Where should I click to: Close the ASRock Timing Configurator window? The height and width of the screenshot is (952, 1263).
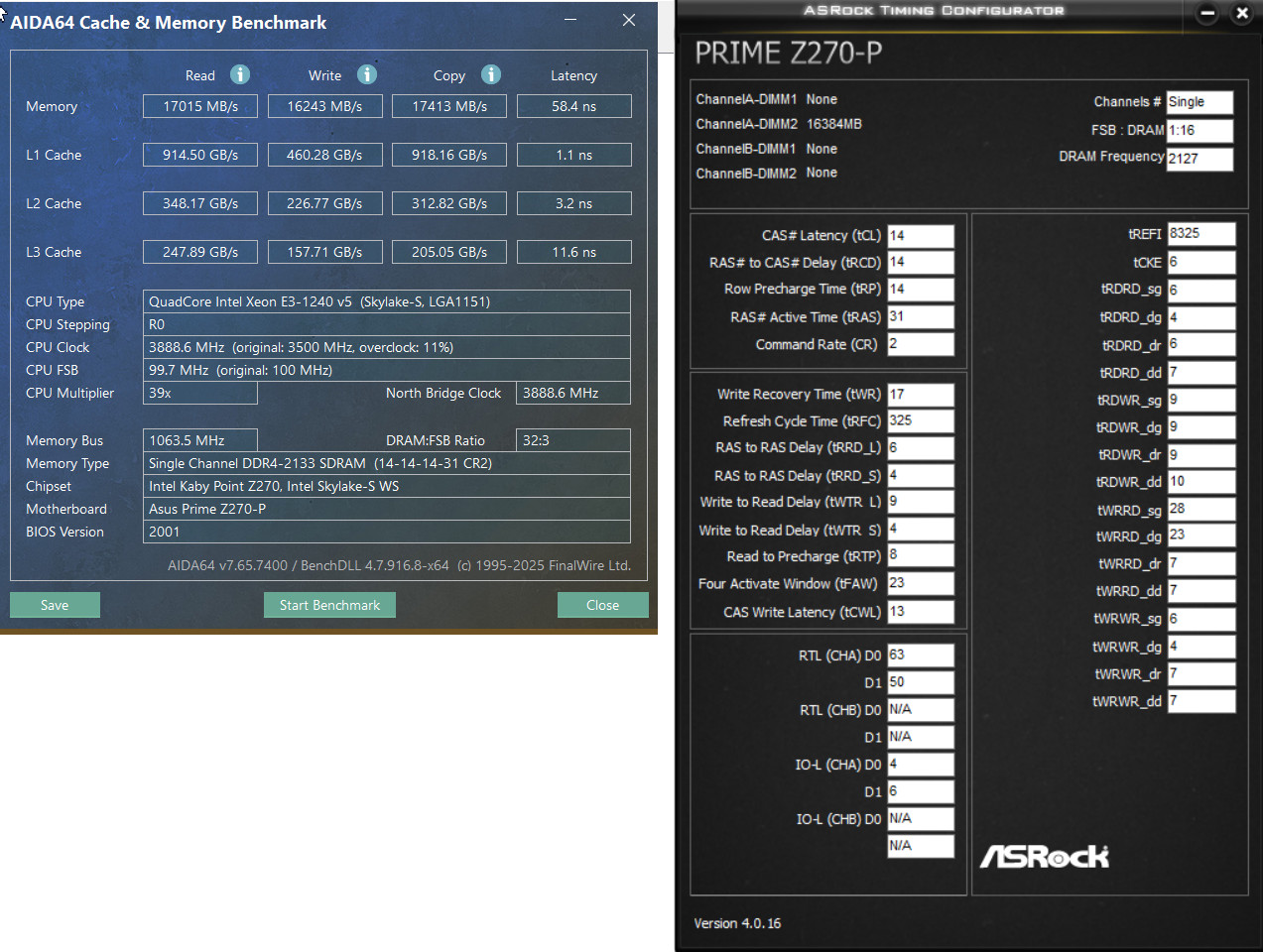pos(1241,13)
